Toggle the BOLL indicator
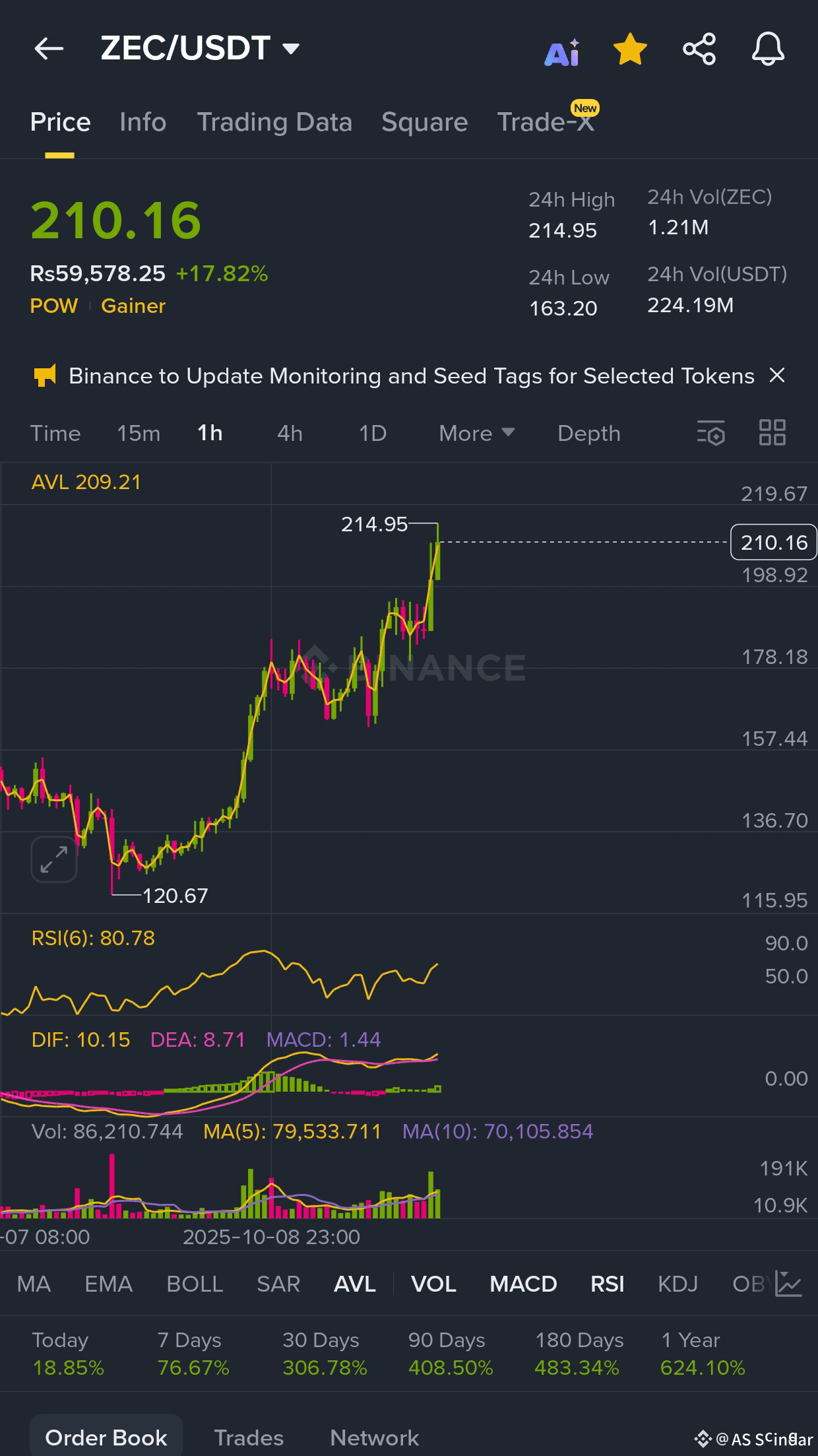The width and height of the screenshot is (818, 1456). click(195, 1284)
